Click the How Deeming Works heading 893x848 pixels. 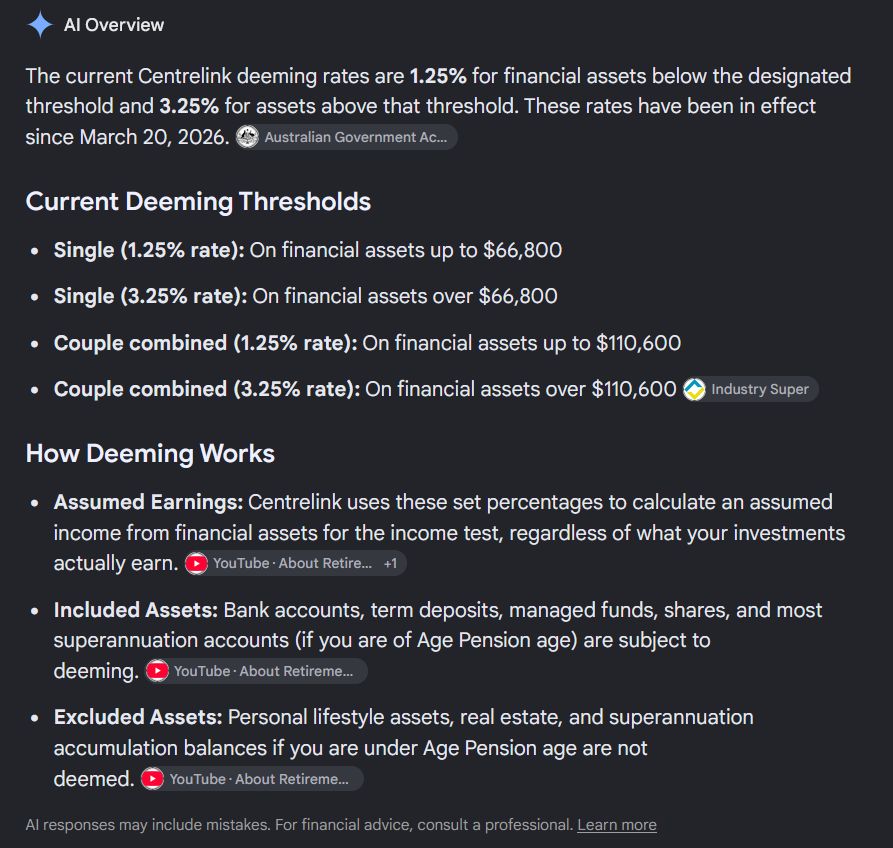click(150, 454)
